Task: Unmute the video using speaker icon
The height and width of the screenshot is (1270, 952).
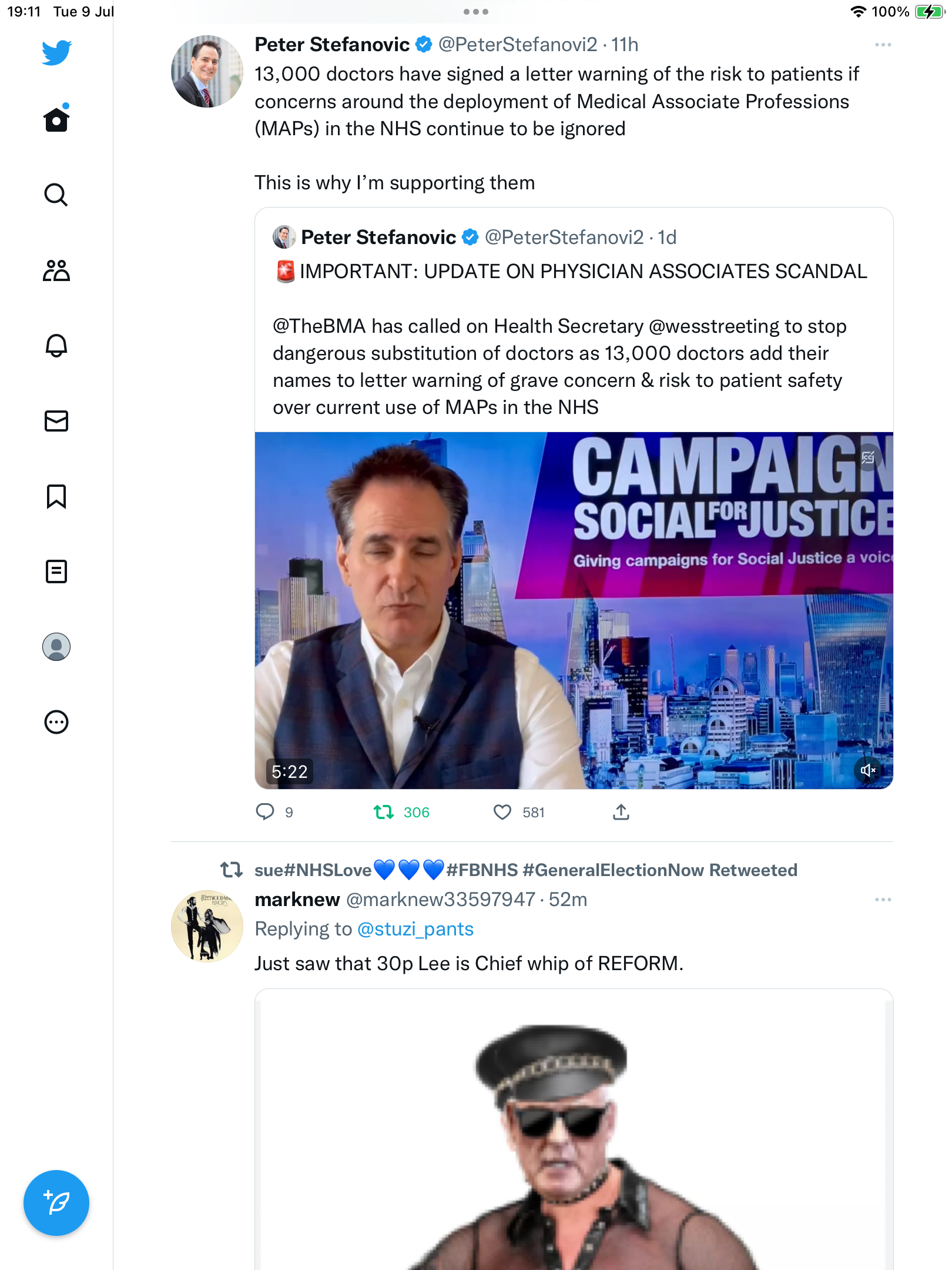Action: click(867, 770)
